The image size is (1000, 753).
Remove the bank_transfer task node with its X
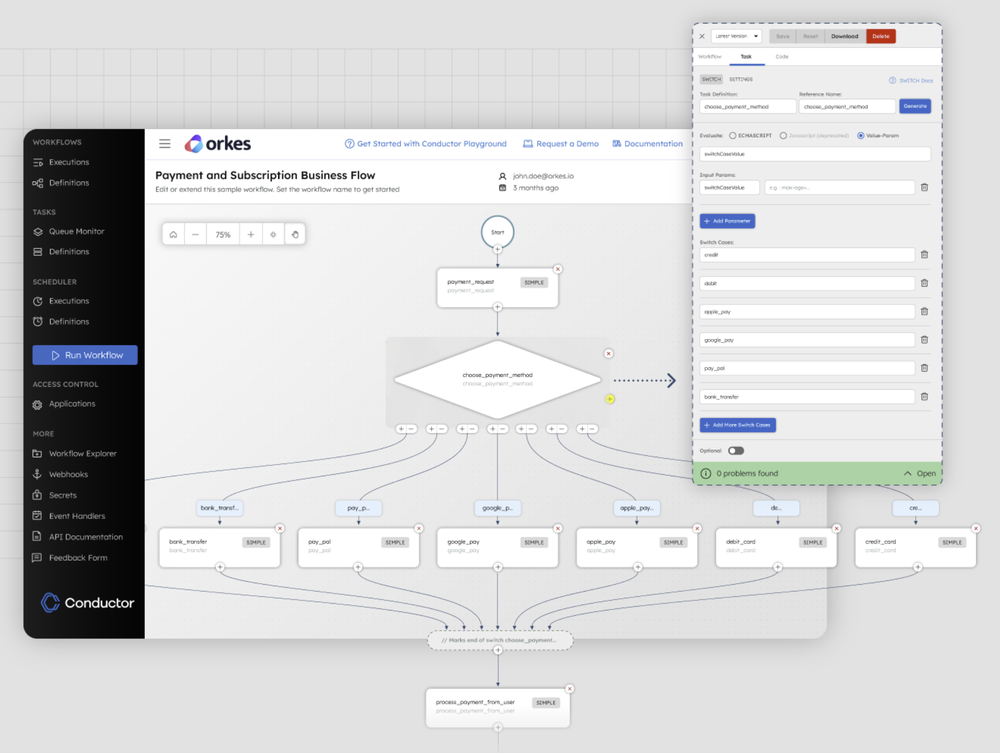[279, 529]
